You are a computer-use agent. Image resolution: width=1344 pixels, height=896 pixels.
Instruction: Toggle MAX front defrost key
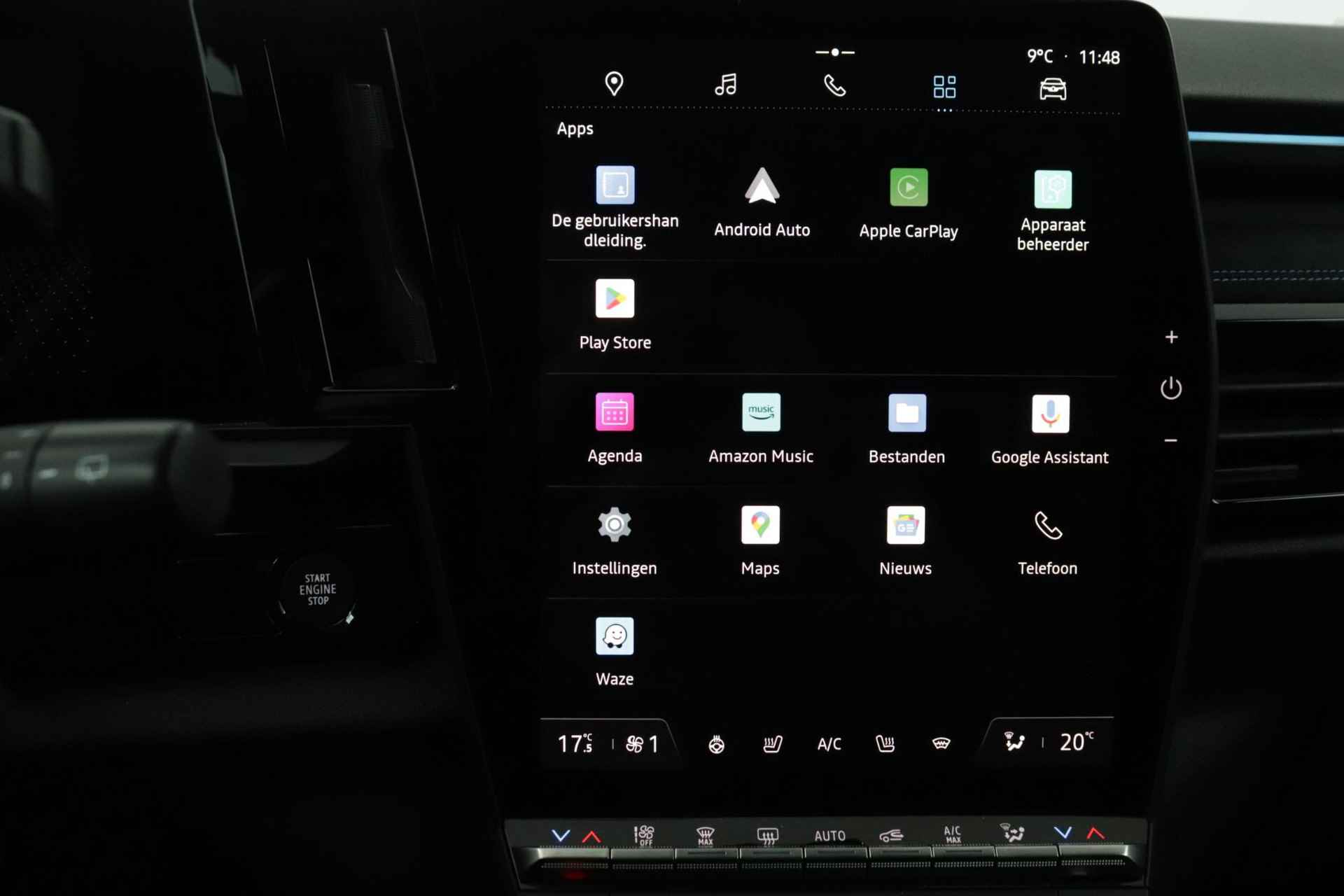(x=706, y=836)
